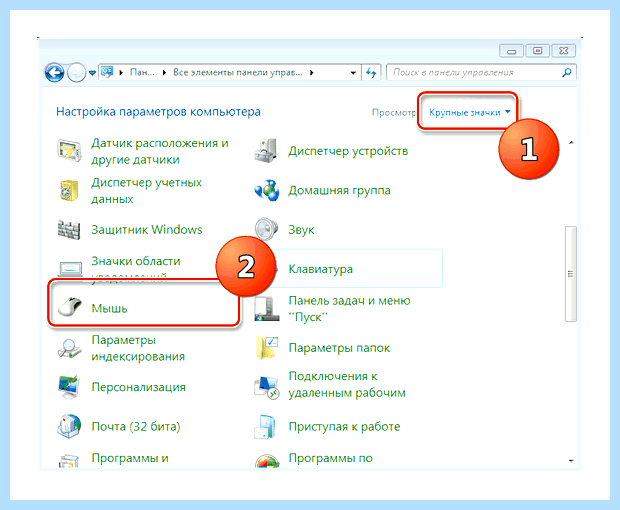Viewport: 620px width, 510px height.
Task: Open Персонализация link
Action: 138,387
